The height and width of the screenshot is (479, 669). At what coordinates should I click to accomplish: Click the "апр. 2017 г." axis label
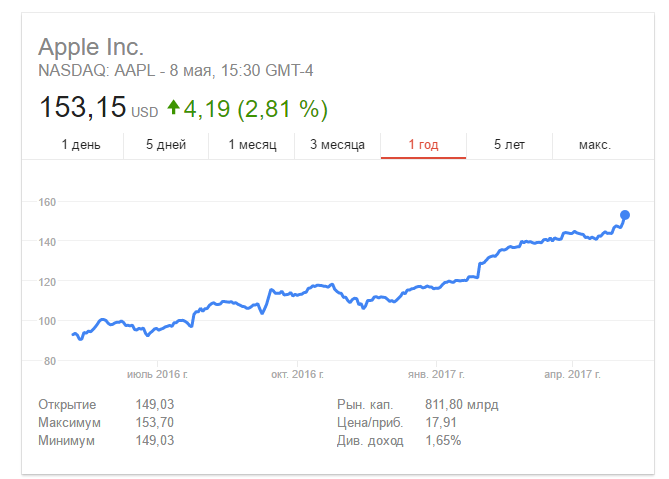click(x=571, y=374)
